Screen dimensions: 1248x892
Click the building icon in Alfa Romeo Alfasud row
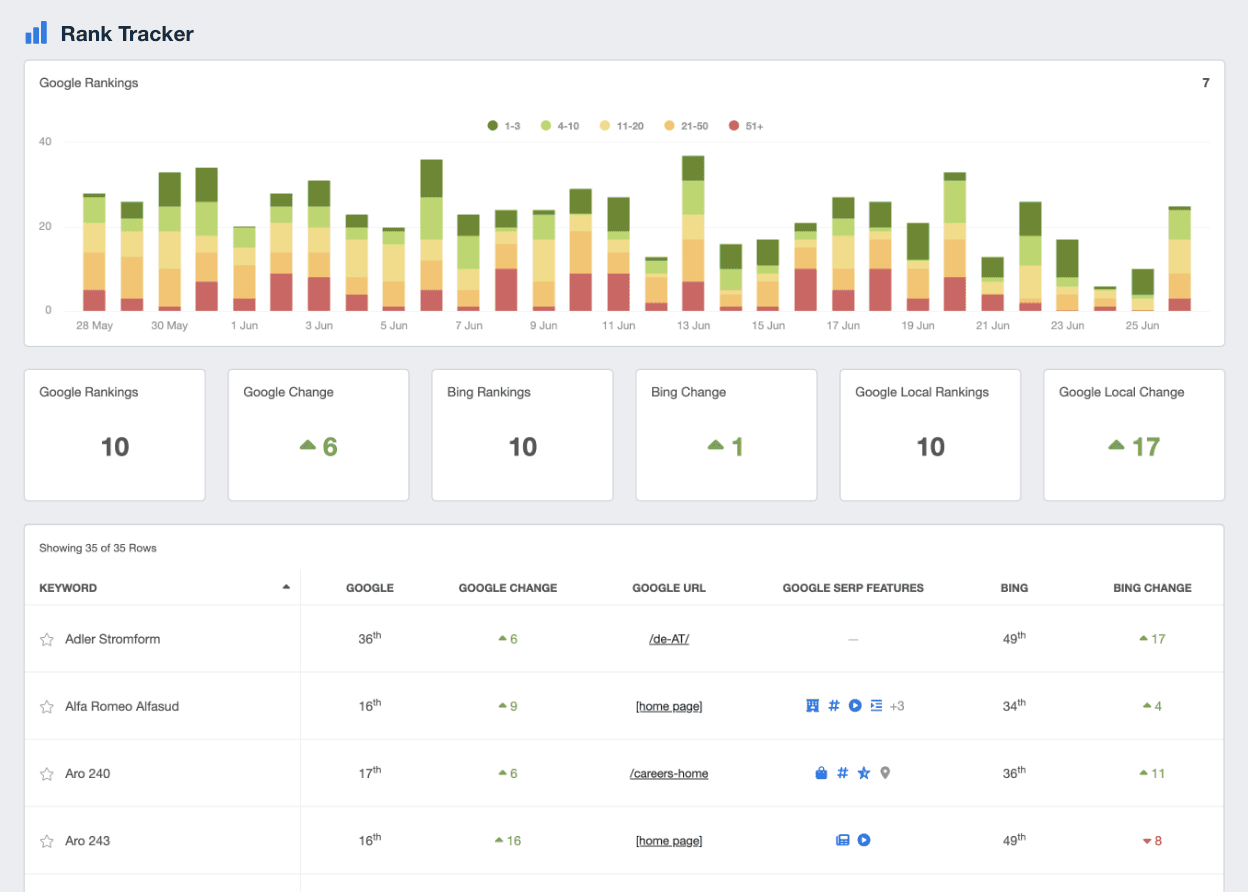click(813, 706)
